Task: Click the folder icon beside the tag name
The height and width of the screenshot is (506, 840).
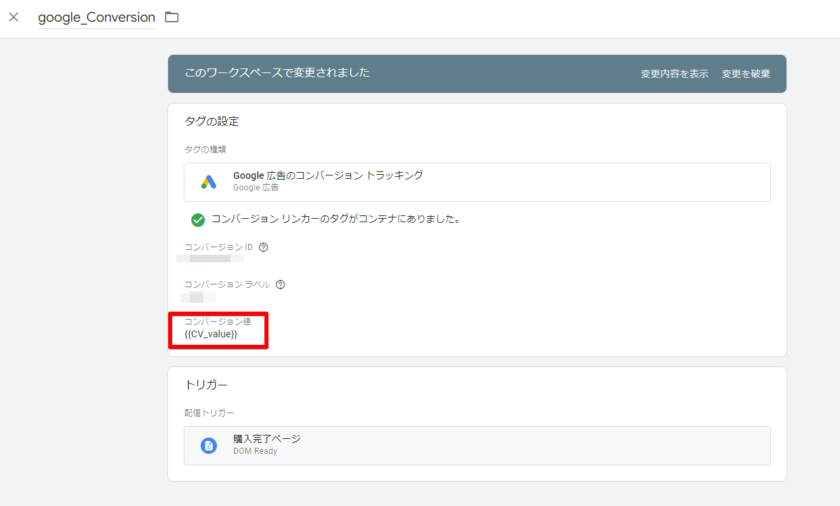Action: 172,17
